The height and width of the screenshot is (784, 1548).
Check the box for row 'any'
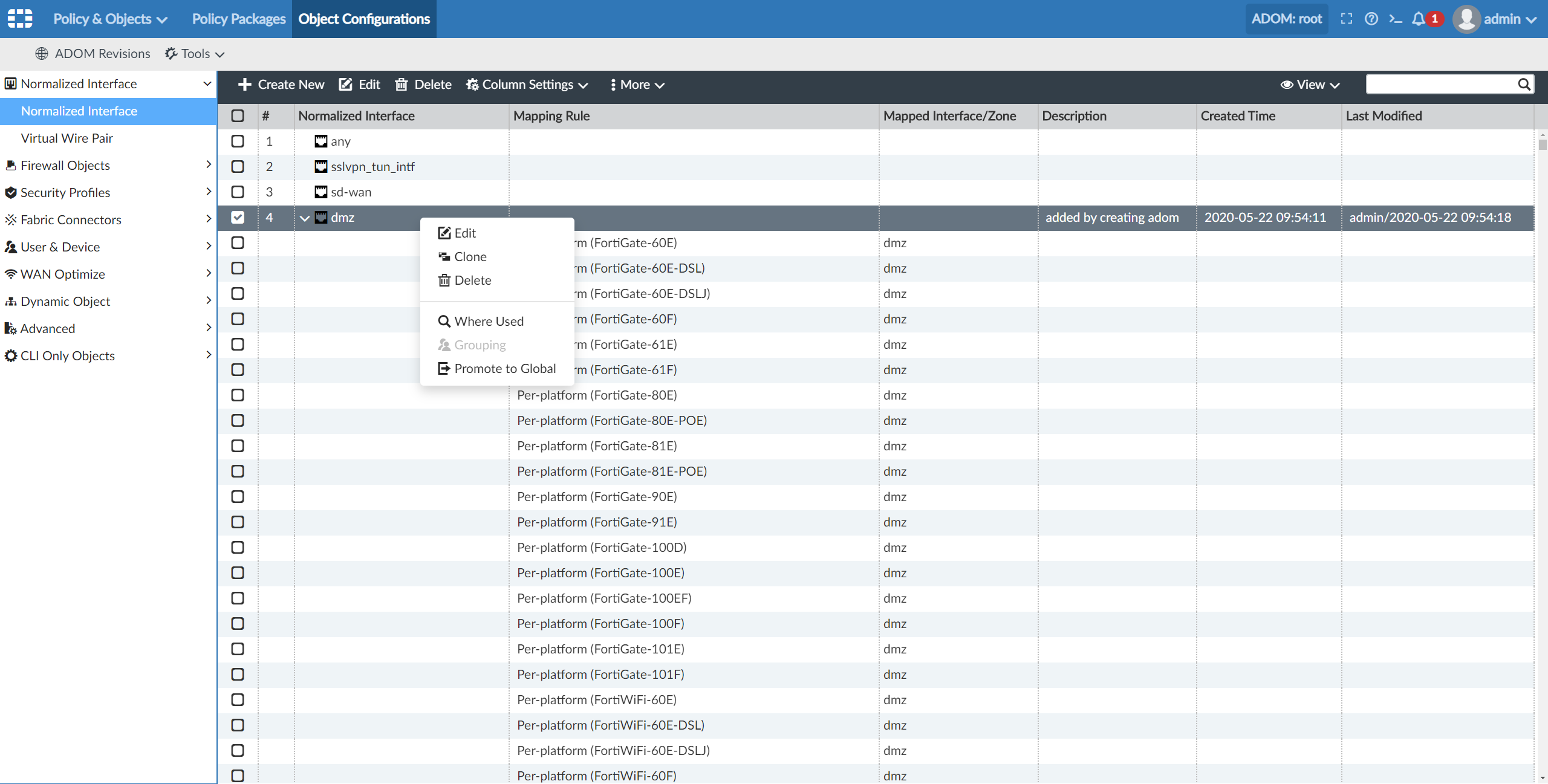(238, 141)
